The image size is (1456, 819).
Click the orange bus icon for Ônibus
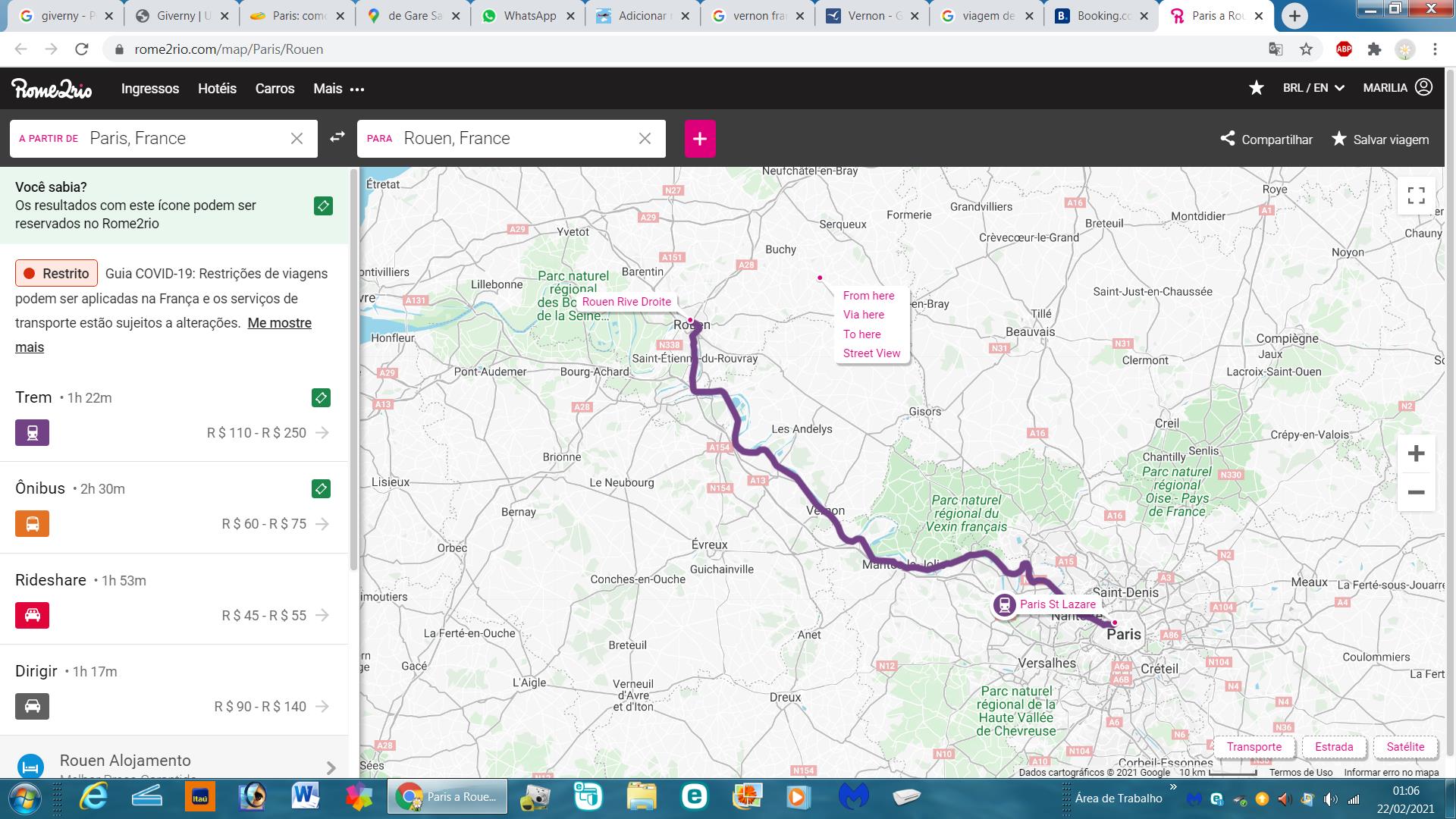(x=32, y=523)
